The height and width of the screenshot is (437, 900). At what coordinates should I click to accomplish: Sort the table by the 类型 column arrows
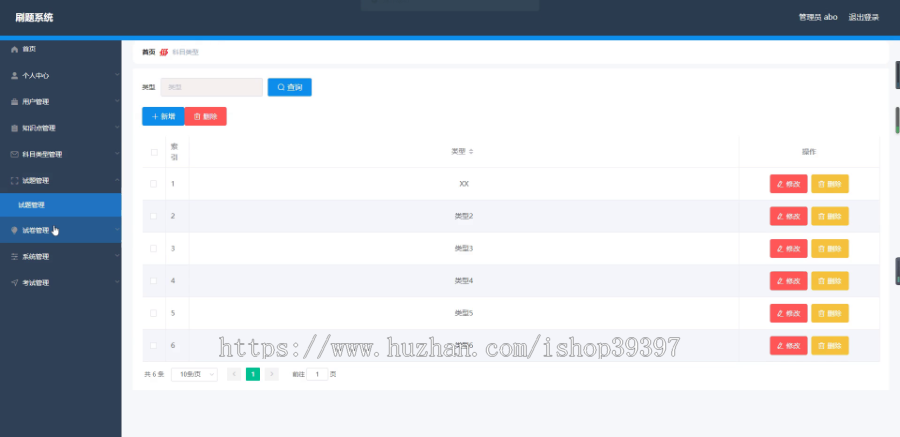pyautogui.click(x=471, y=152)
